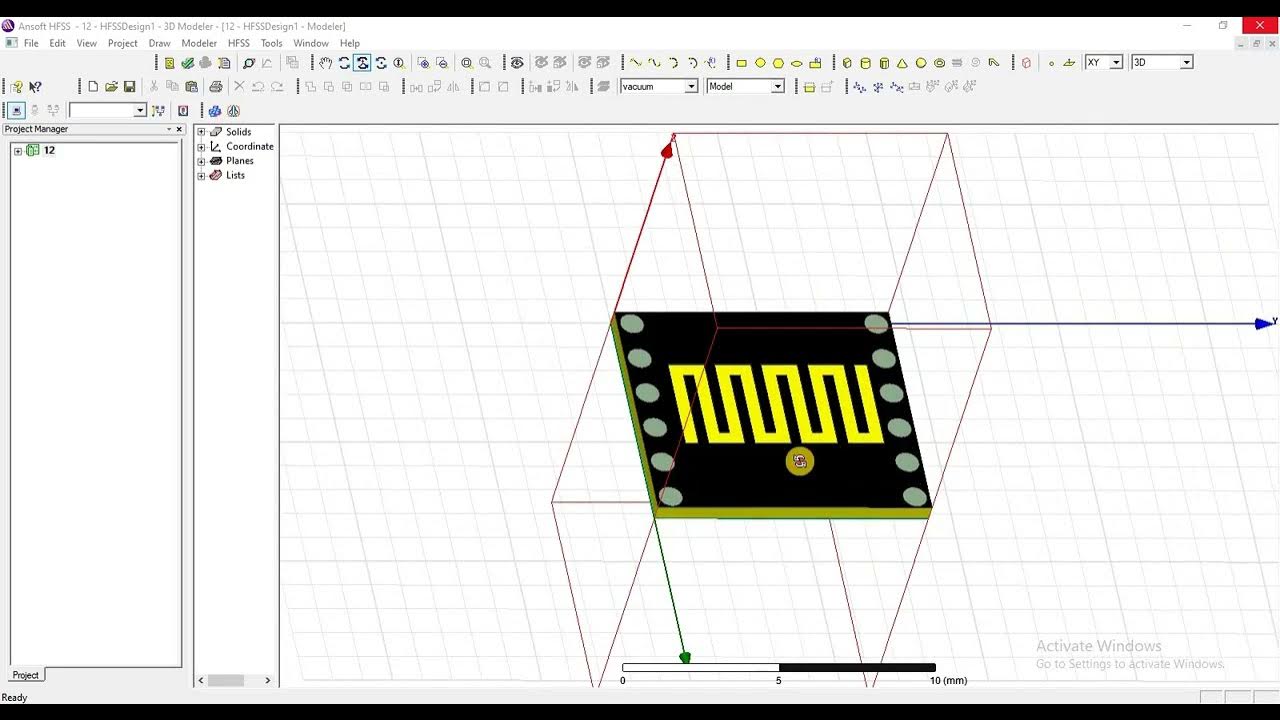The width and height of the screenshot is (1280, 720).
Task: Click the Validate checkmark icon
Action: coord(187,63)
